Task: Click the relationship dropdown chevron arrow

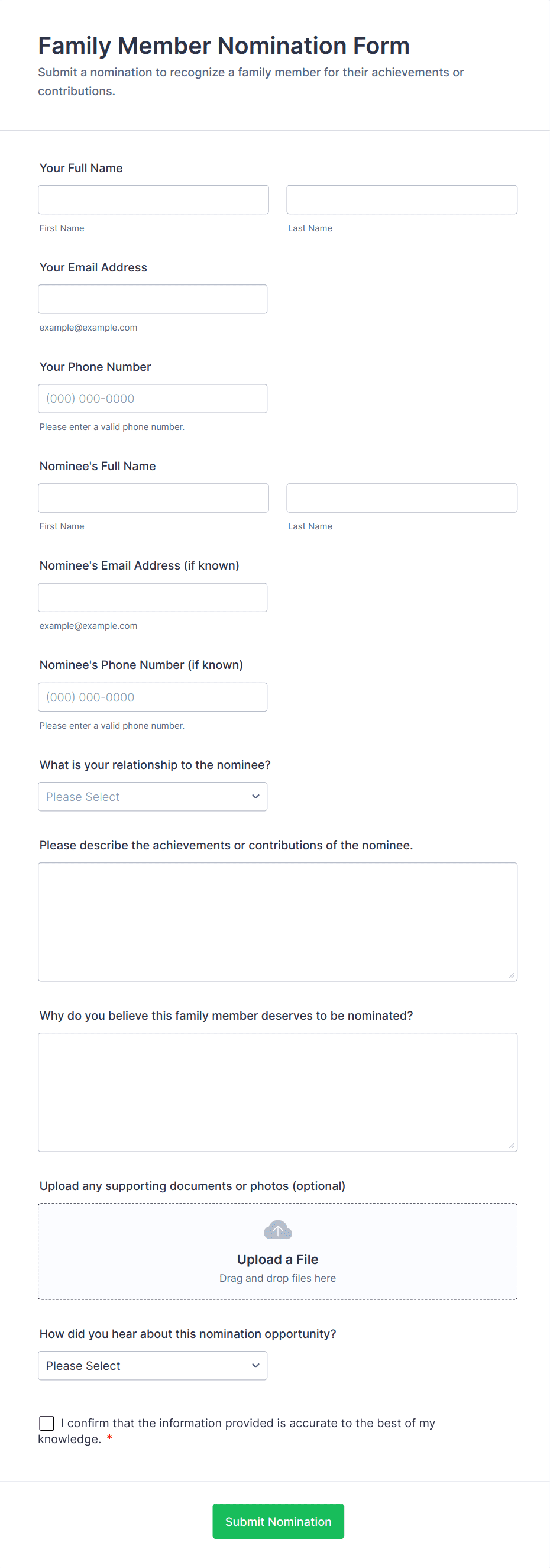Action: [255, 796]
